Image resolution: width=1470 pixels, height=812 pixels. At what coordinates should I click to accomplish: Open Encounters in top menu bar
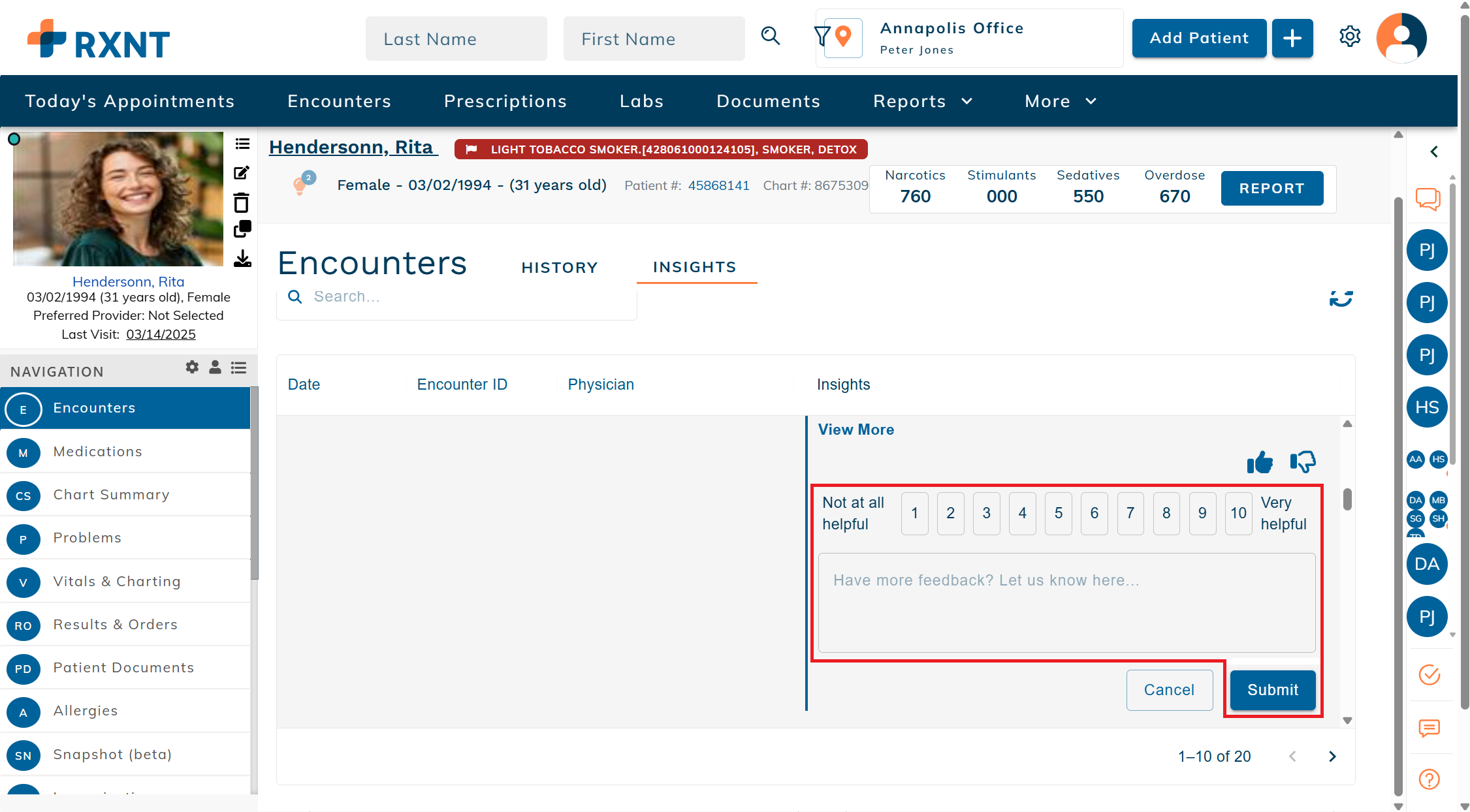340,101
